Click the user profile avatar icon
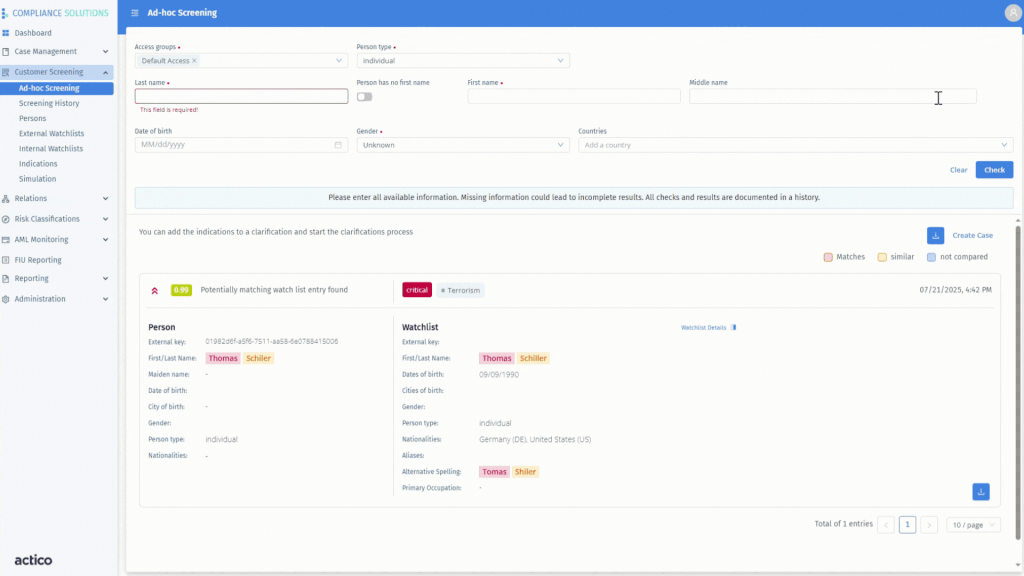 pyautogui.click(x=1010, y=13)
